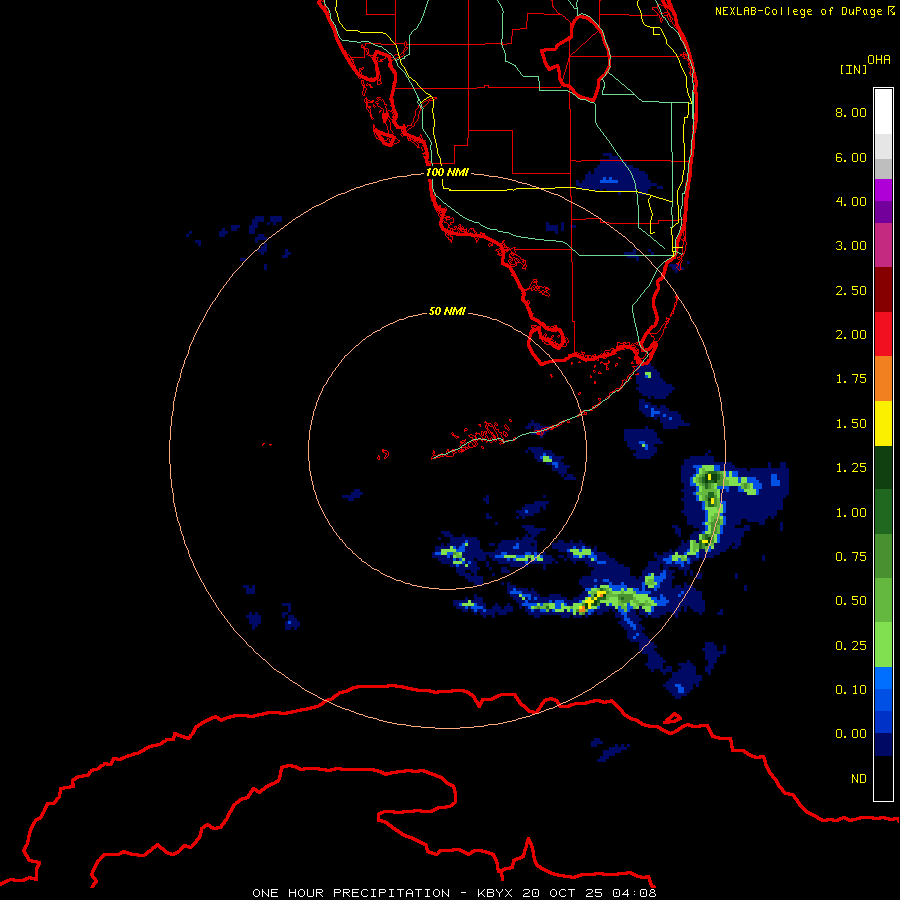Image resolution: width=900 pixels, height=900 pixels.
Task: Select the 0.75 legend value
Action: point(851,557)
